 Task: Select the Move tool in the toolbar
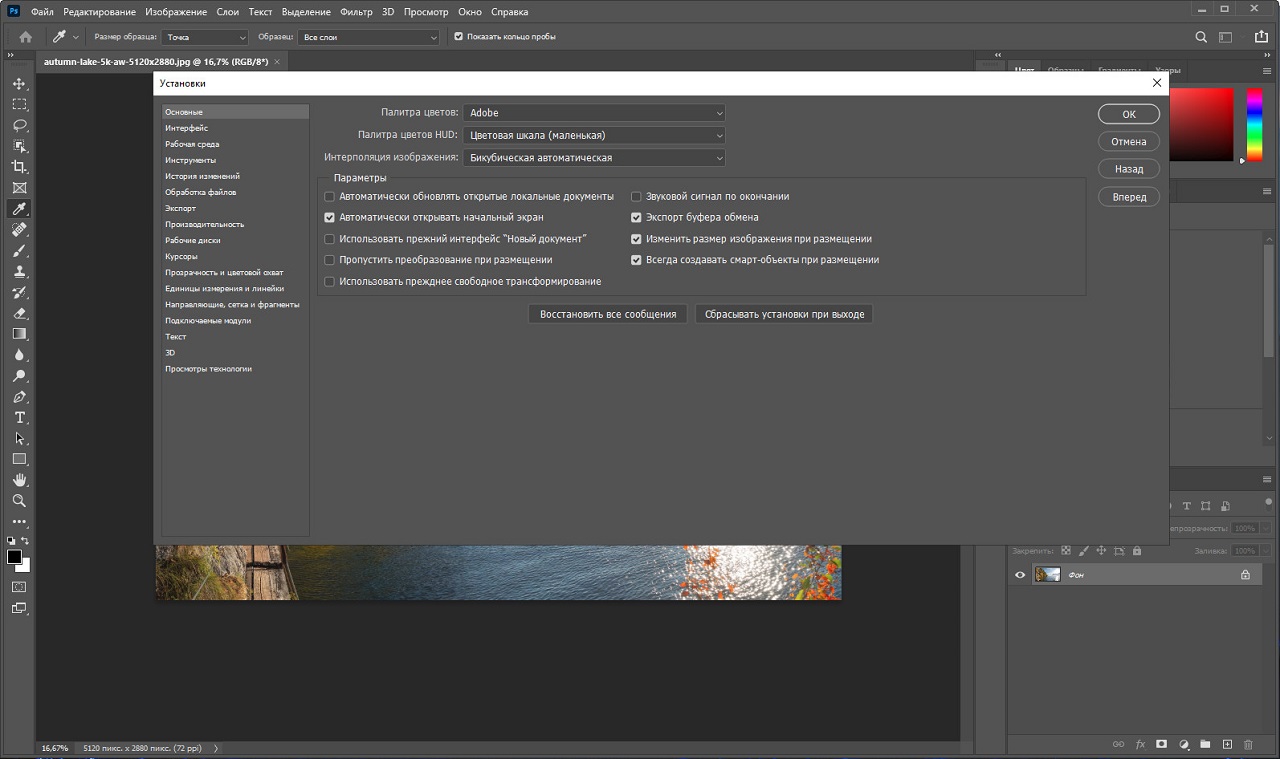coord(19,83)
